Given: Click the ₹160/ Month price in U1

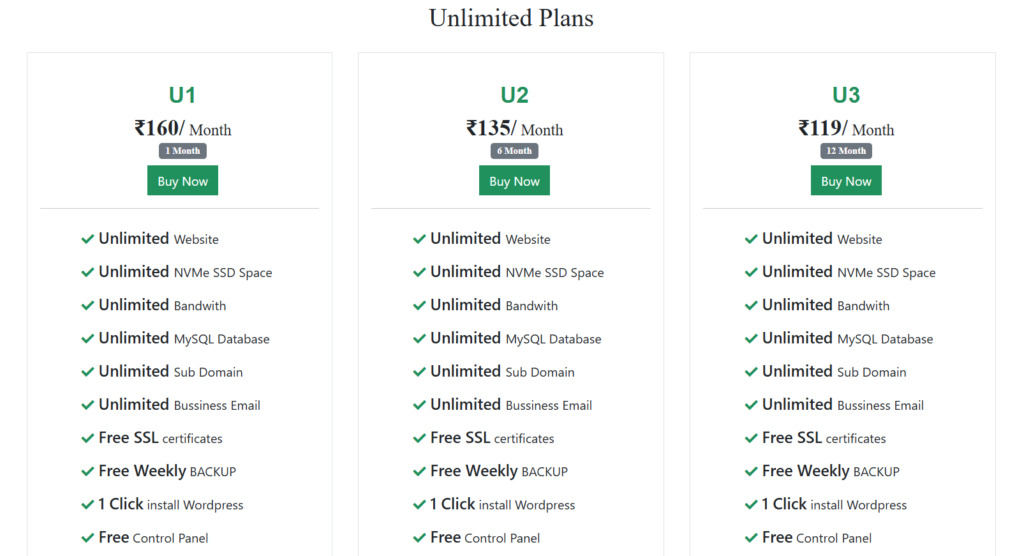Looking at the screenshot, I should (x=182, y=128).
